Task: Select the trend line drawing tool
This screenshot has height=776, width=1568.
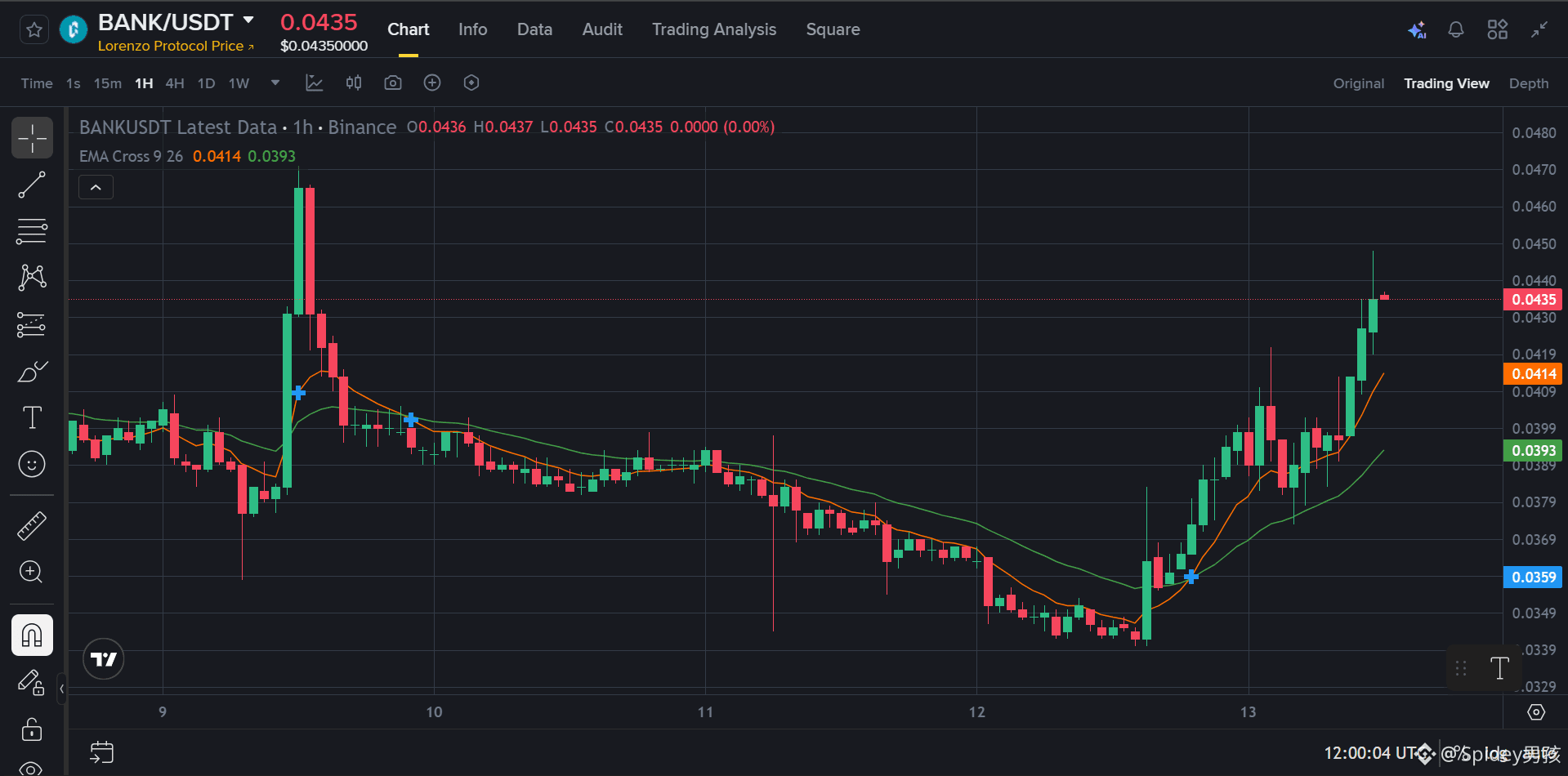Action: 32,185
